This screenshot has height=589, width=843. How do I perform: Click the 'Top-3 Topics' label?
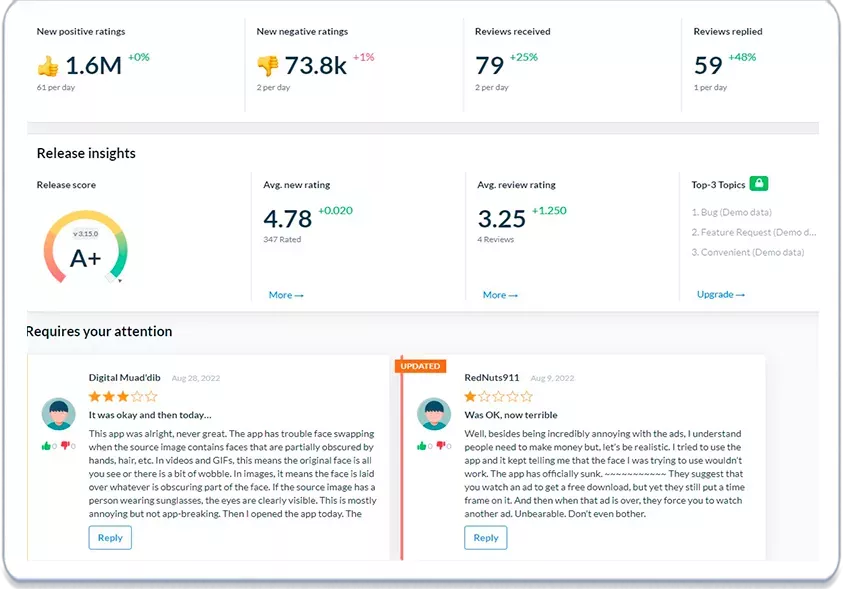(x=718, y=185)
